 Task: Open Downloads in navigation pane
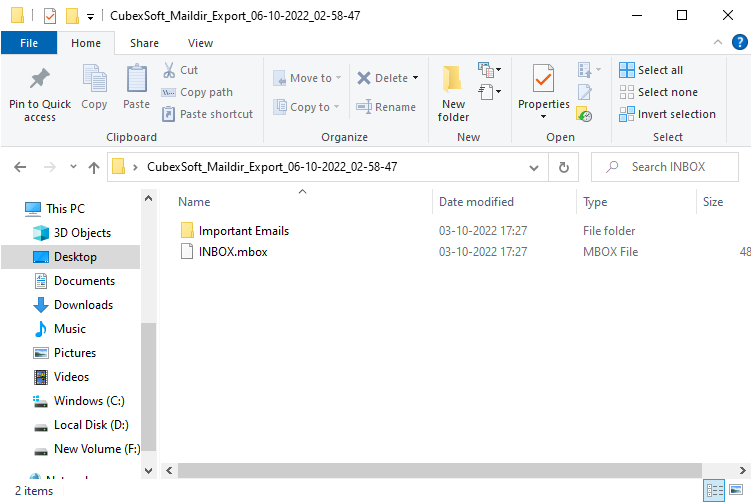click(73, 305)
